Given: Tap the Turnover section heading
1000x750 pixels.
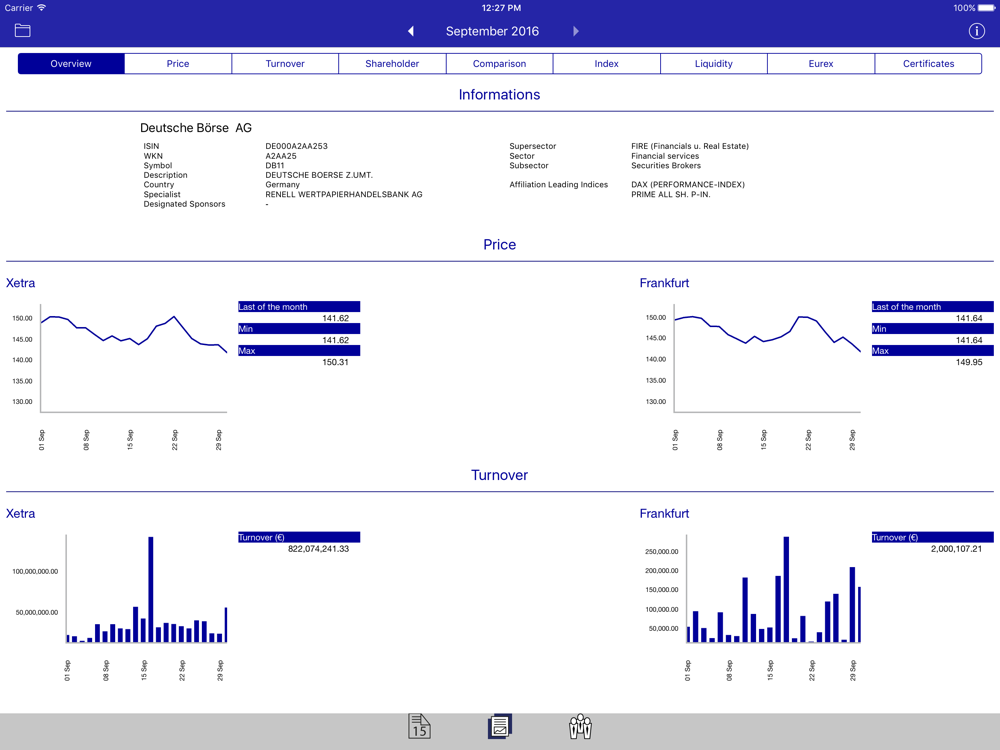Looking at the screenshot, I should pyautogui.click(x=499, y=475).
